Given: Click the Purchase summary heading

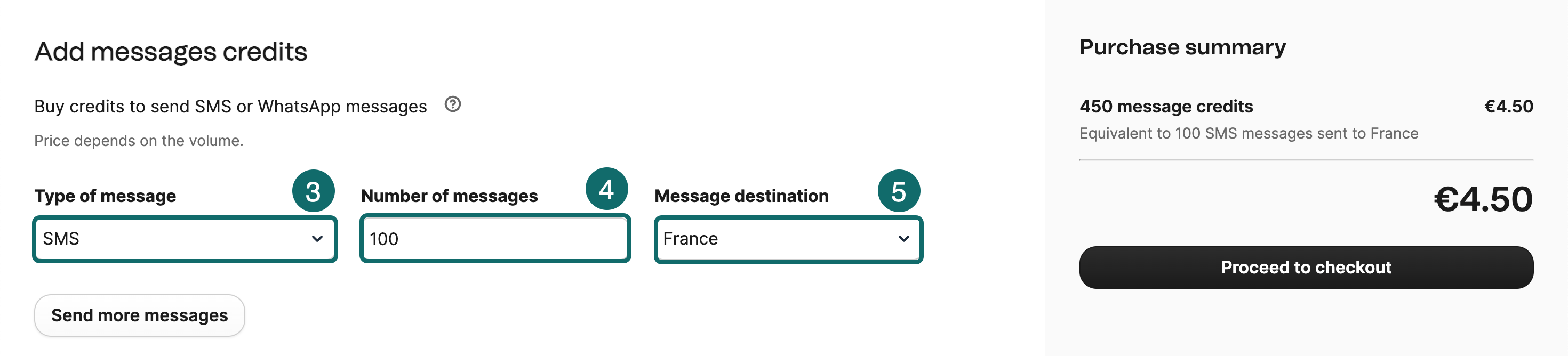Looking at the screenshot, I should coord(1182,47).
